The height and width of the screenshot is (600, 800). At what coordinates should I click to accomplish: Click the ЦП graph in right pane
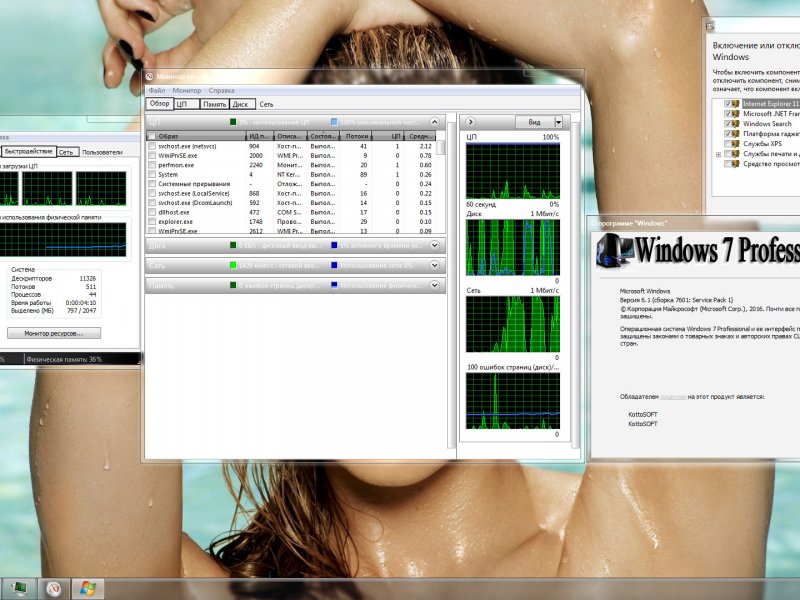click(x=513, y=171)
